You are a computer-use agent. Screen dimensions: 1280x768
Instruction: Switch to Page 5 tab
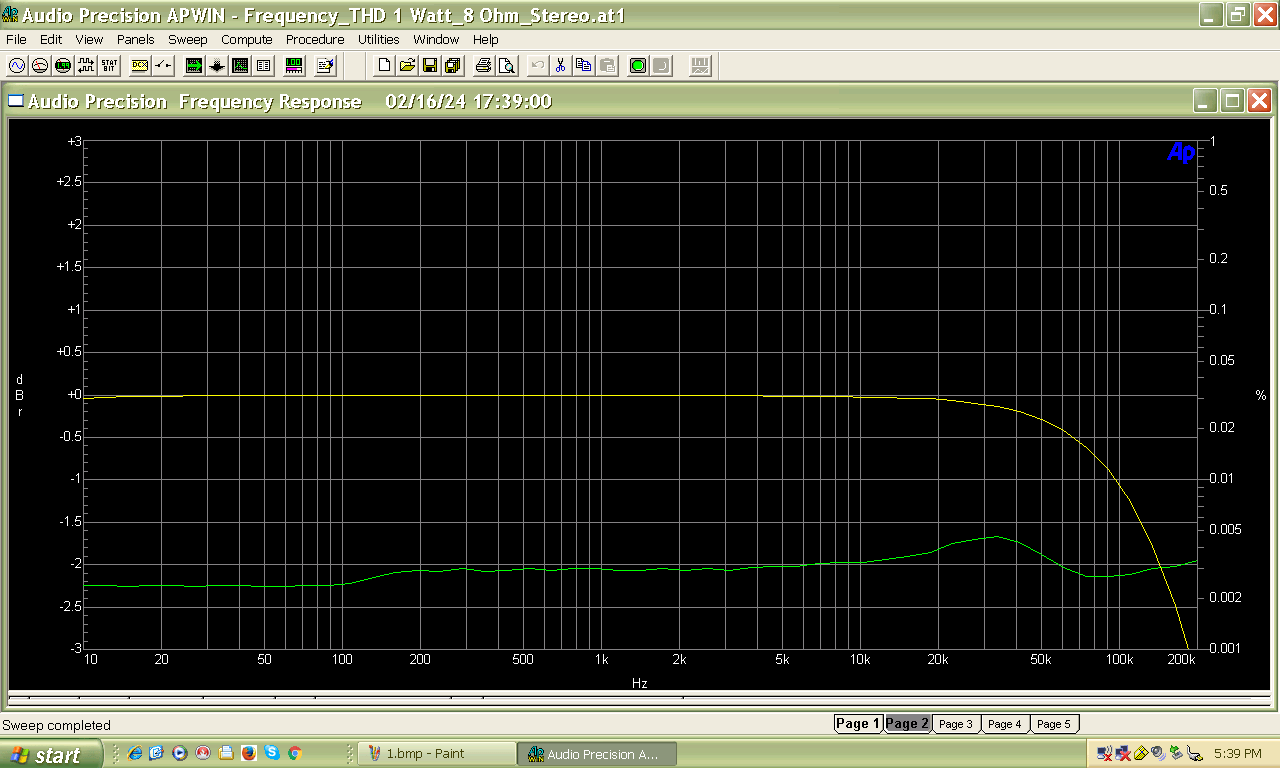[1053, 724]
